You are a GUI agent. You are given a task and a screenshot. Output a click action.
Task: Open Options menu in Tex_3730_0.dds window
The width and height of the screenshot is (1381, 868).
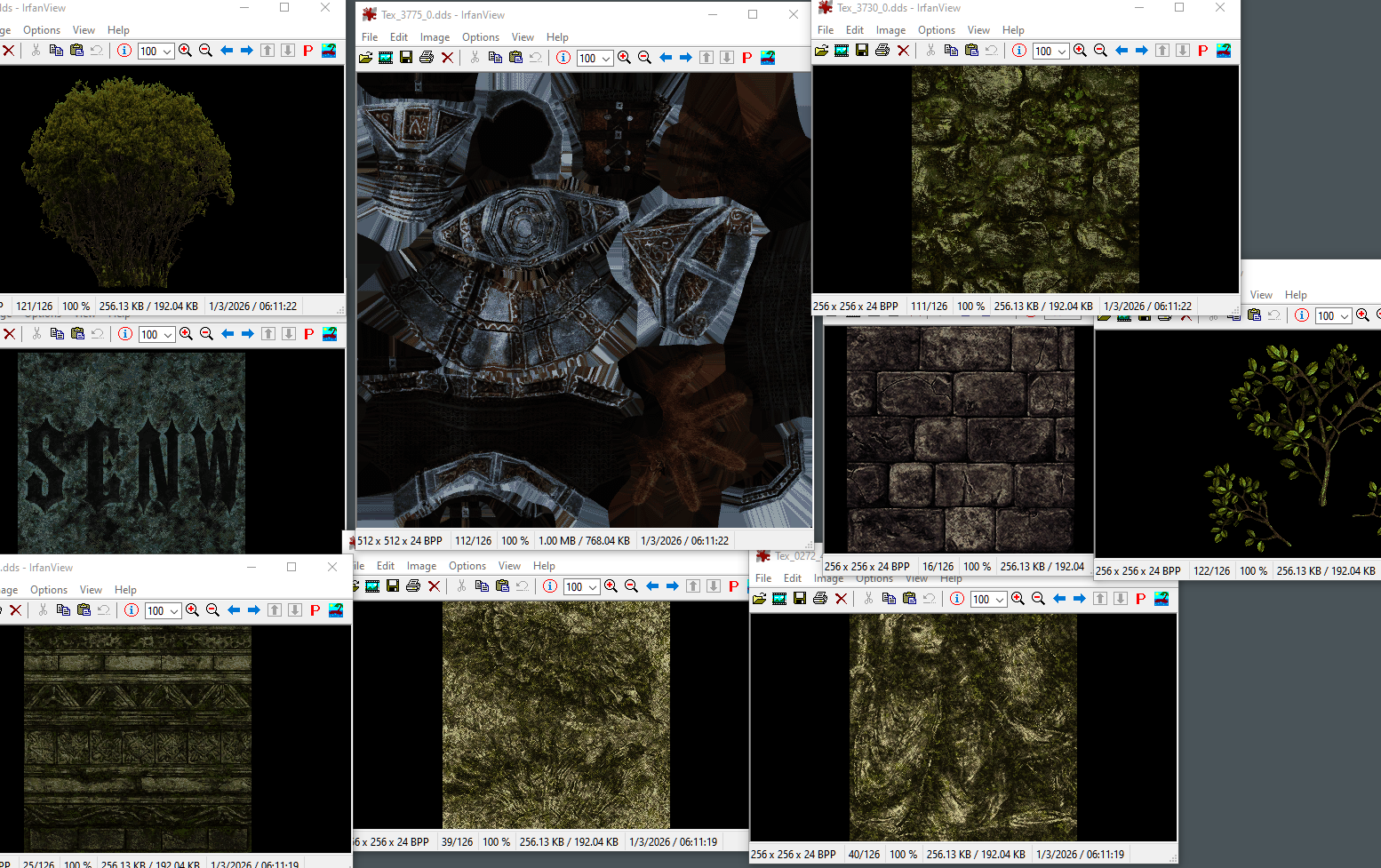[936, 30]
